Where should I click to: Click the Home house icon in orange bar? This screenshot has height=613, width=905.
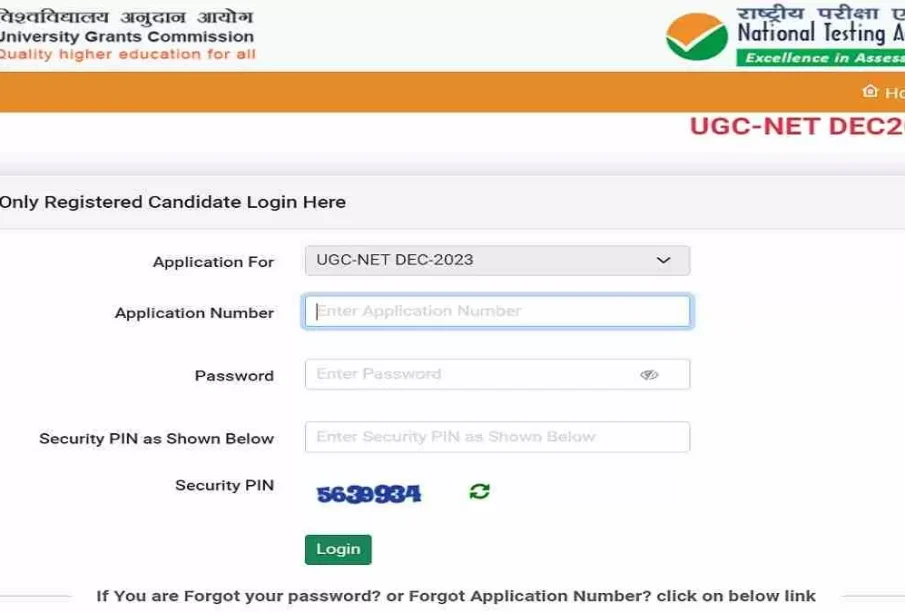(870, 91)
